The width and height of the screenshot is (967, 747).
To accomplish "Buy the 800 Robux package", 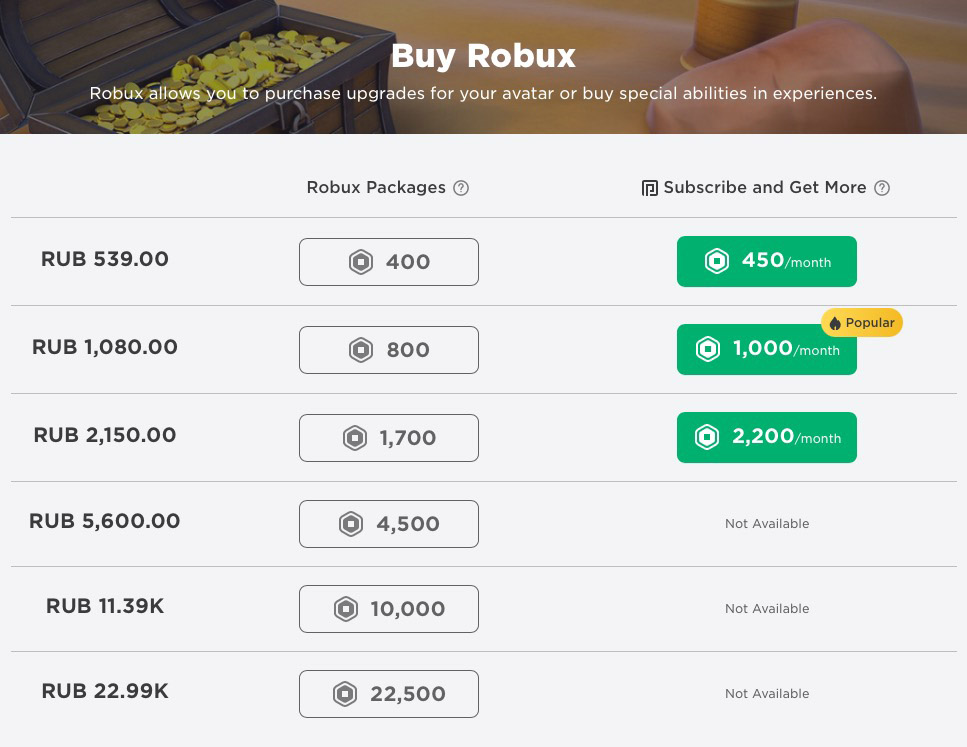I will (x=388, y=350).
